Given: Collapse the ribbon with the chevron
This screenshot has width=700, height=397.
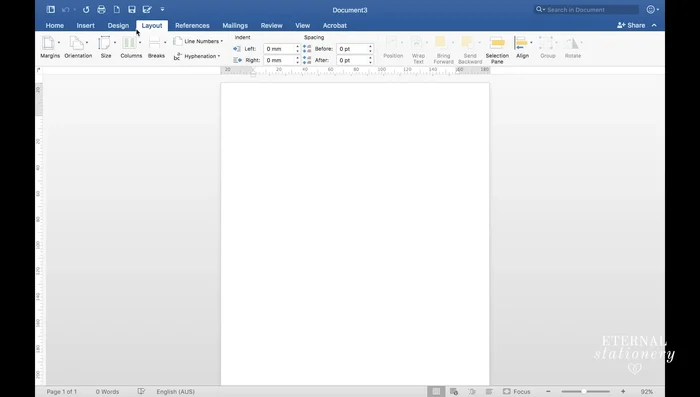Looking at the screenshot, I should point(654,25).
